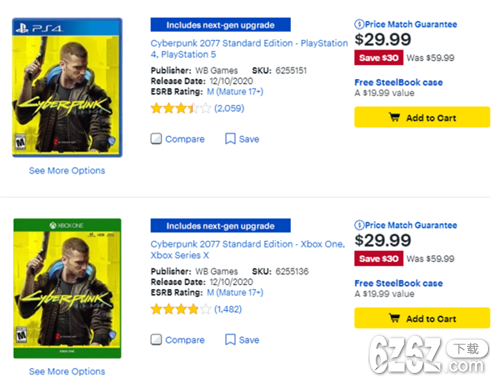Click the Save bookmark icon for PlayStation edition

230,139
